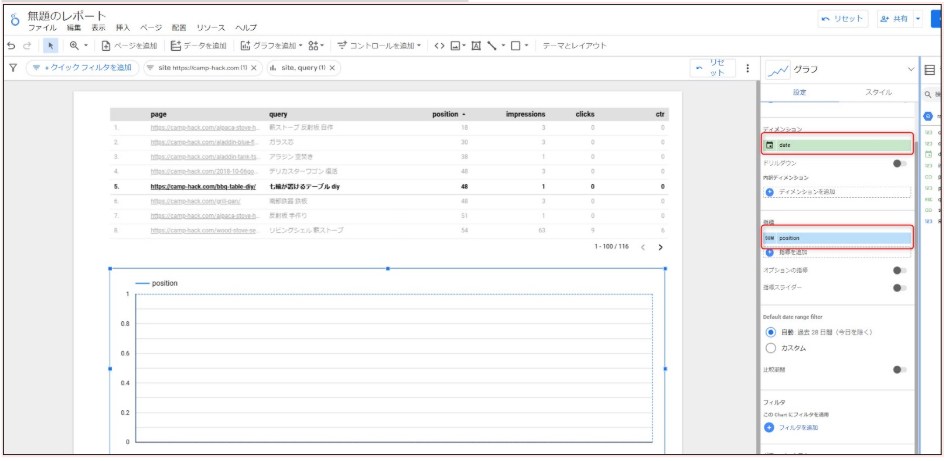Click フィルタを追加 plus button

point(769,428)
